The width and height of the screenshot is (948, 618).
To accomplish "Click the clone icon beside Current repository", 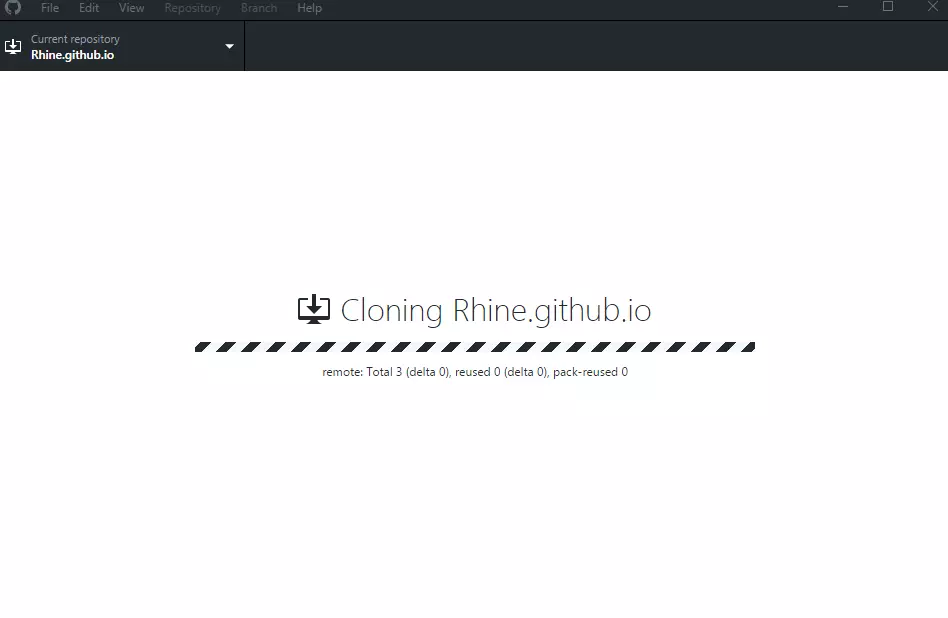I will pos(13,47).
